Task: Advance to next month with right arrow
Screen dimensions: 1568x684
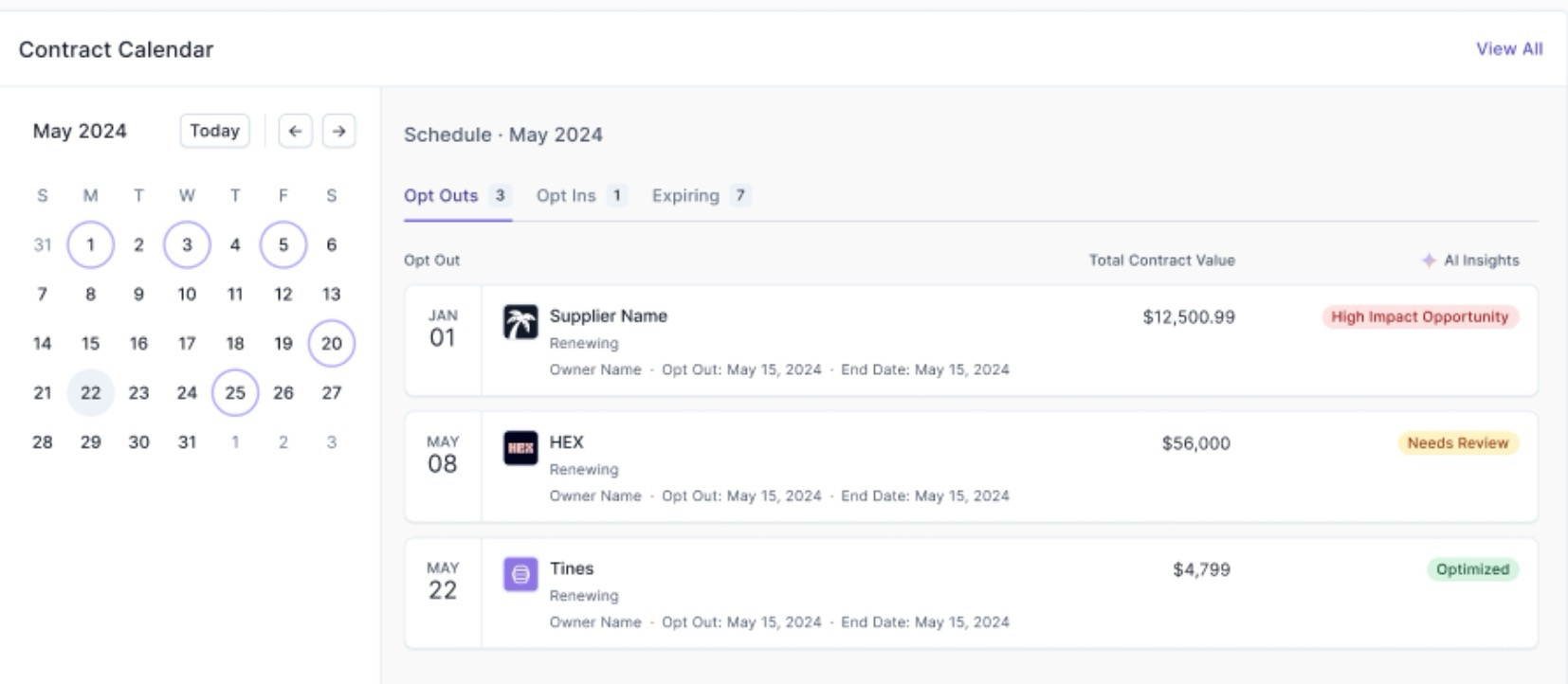Action: [x=338, y=132]
